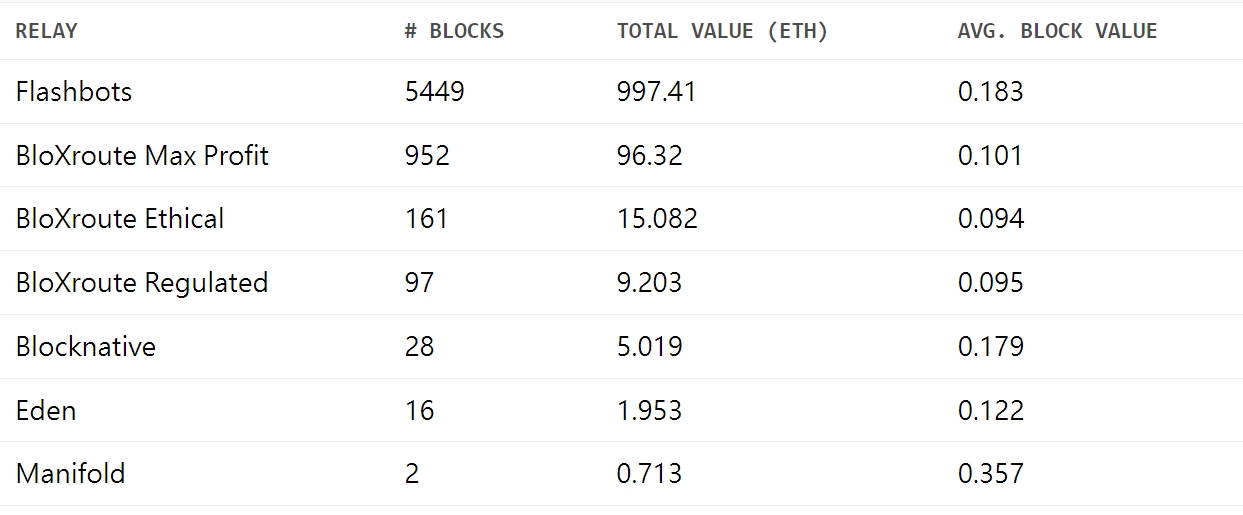The image size is (1243, 515).
Task: Click the 15.082 total value cell
Action: tap(657, 219)
